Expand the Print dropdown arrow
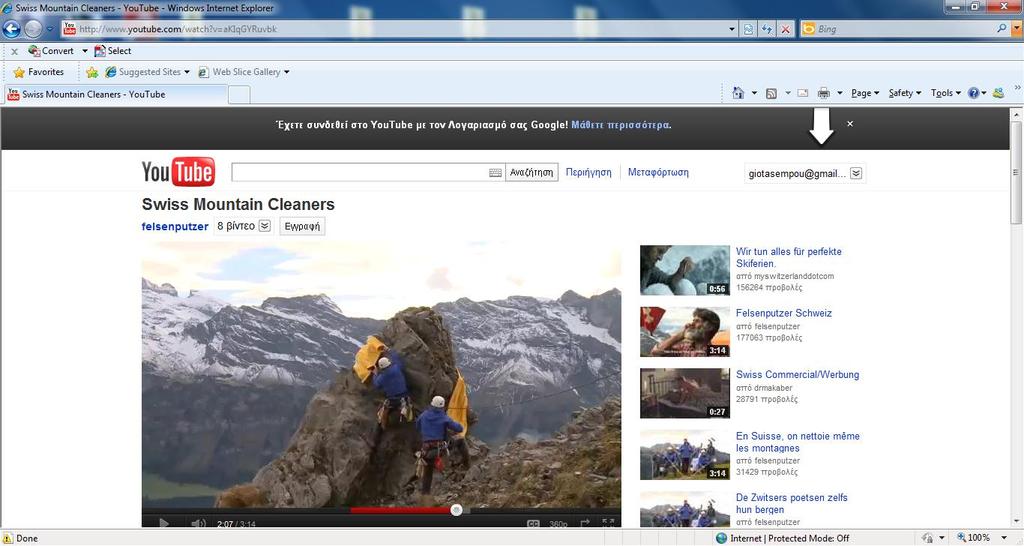 pyautogui.click(x=840, y=93)
